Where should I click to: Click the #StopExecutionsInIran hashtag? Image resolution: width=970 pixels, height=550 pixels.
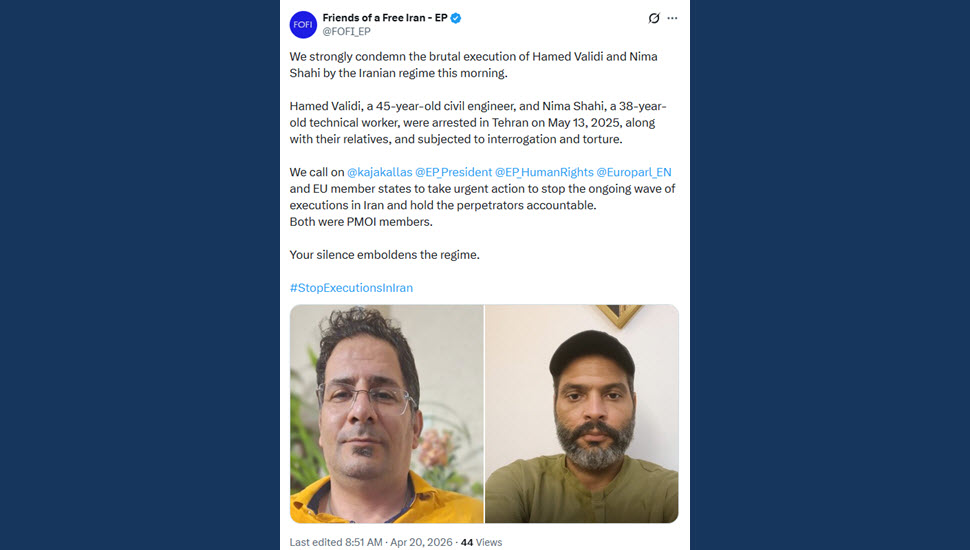point(351,288)
